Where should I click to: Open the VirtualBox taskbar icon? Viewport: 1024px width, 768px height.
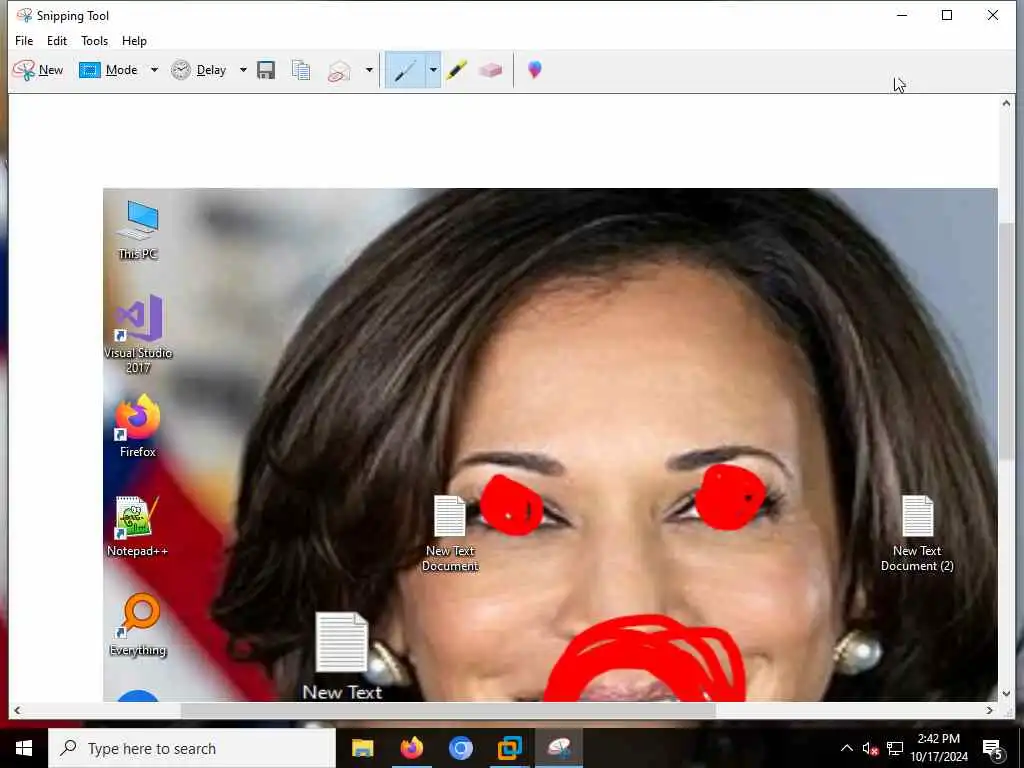509,748
